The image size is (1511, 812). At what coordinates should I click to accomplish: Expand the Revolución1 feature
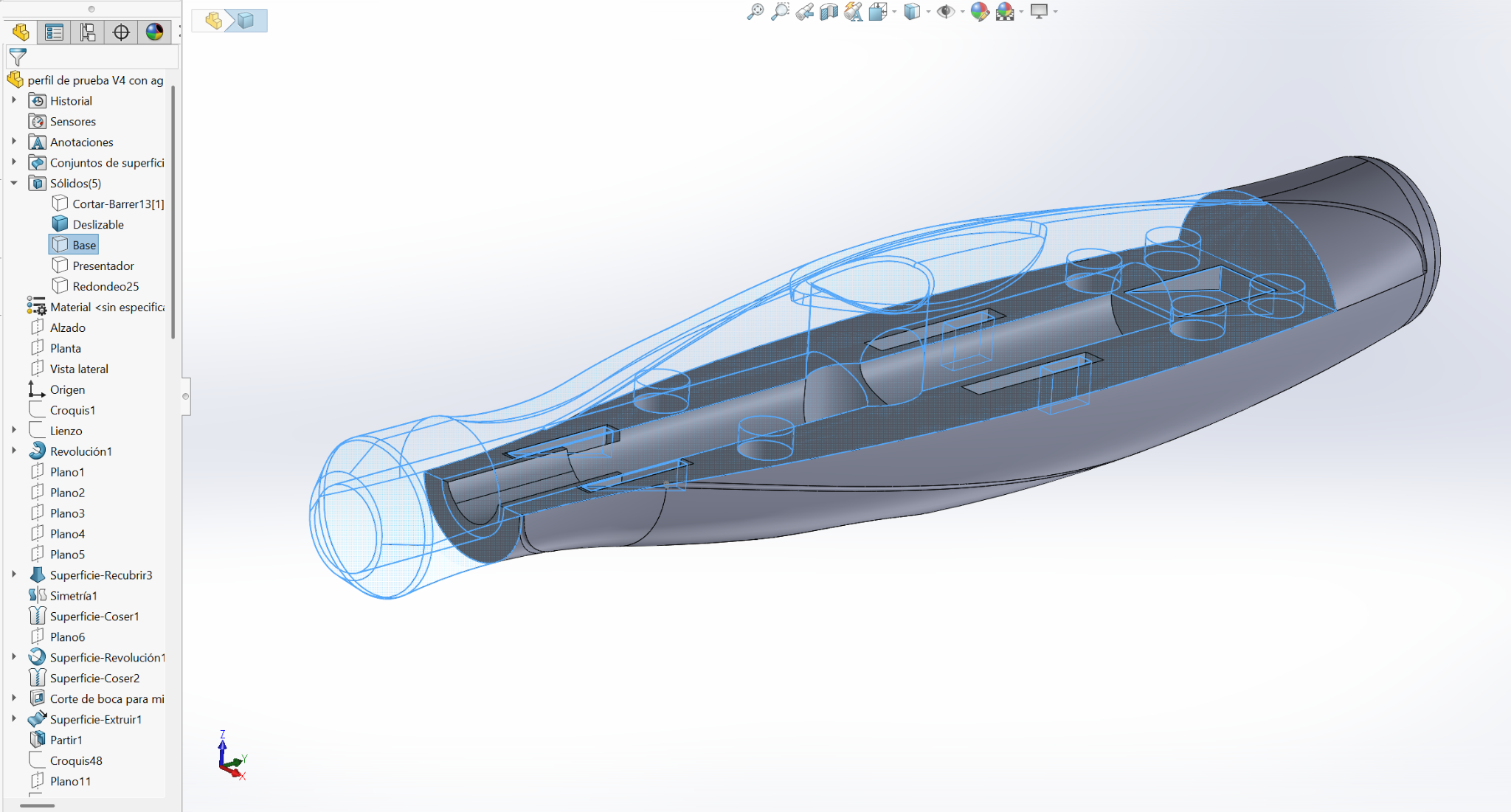click(x=14, y=451)
